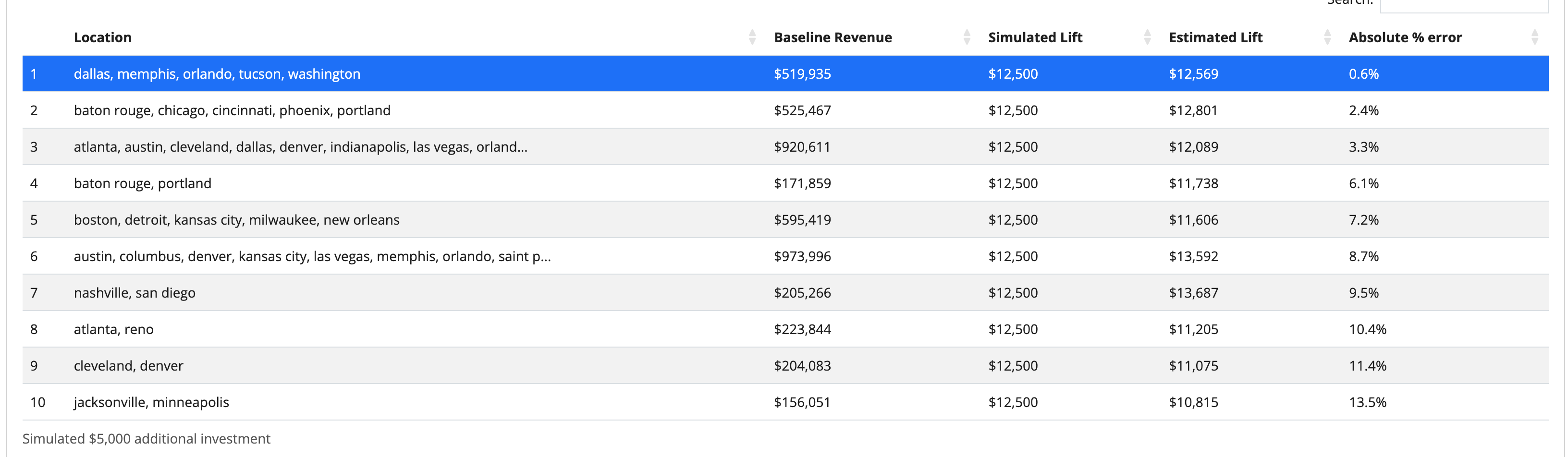Select the atlanta, reno row
The width and height of the screenshot is (1568, 457).
(113, 329)
